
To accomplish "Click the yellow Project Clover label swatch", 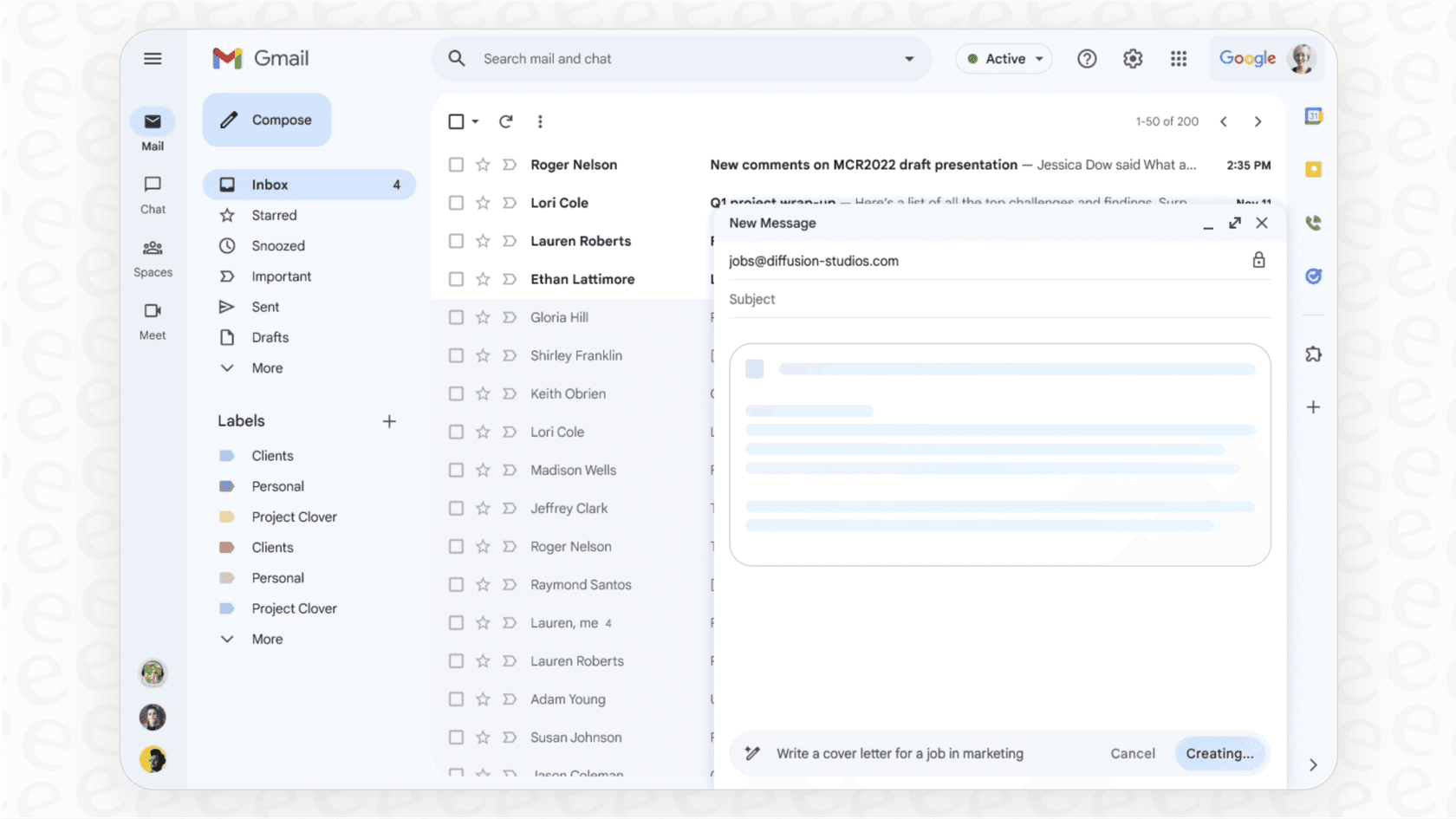I will tap(227, 516).
